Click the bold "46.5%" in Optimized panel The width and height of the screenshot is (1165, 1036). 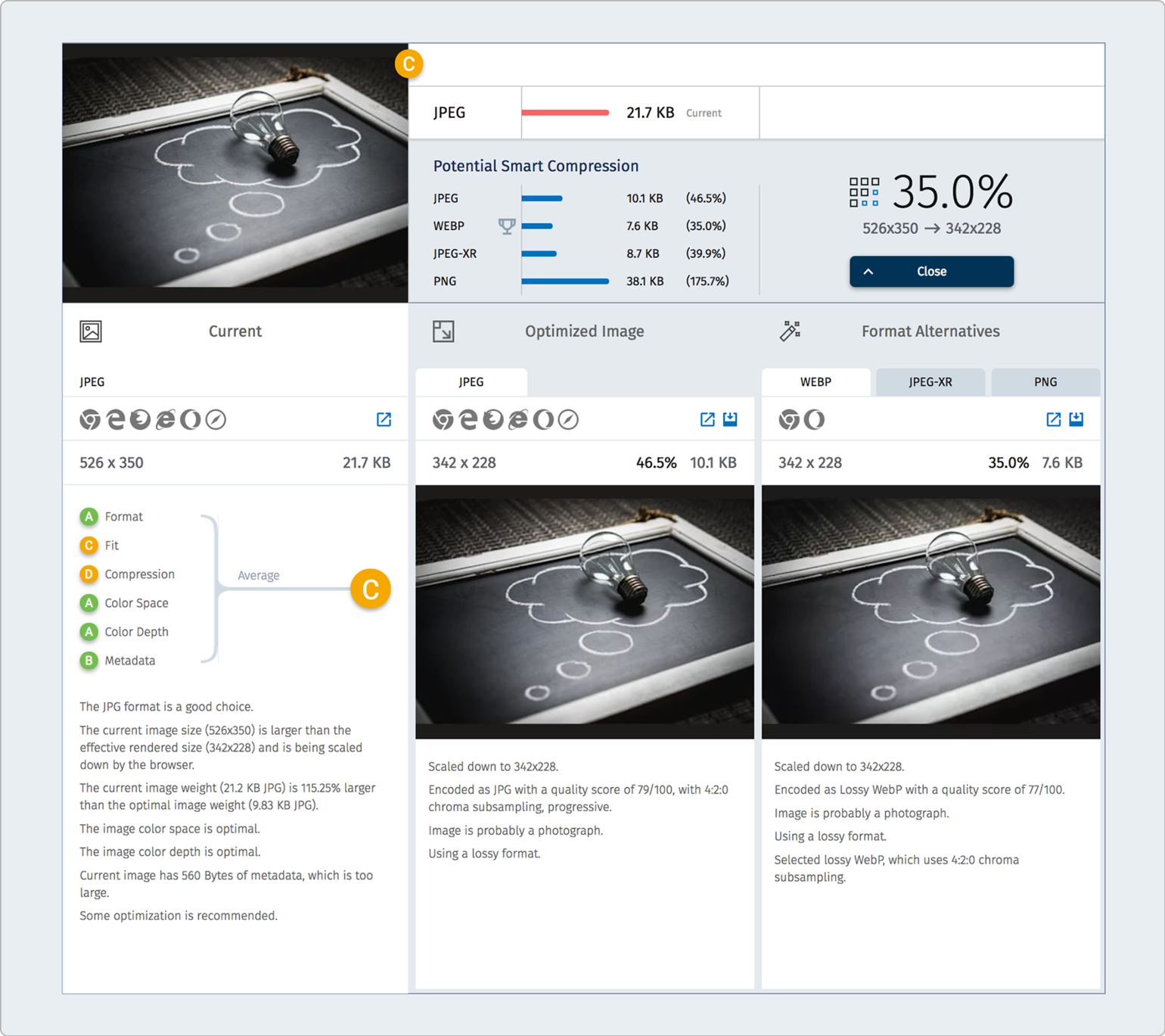656,463
